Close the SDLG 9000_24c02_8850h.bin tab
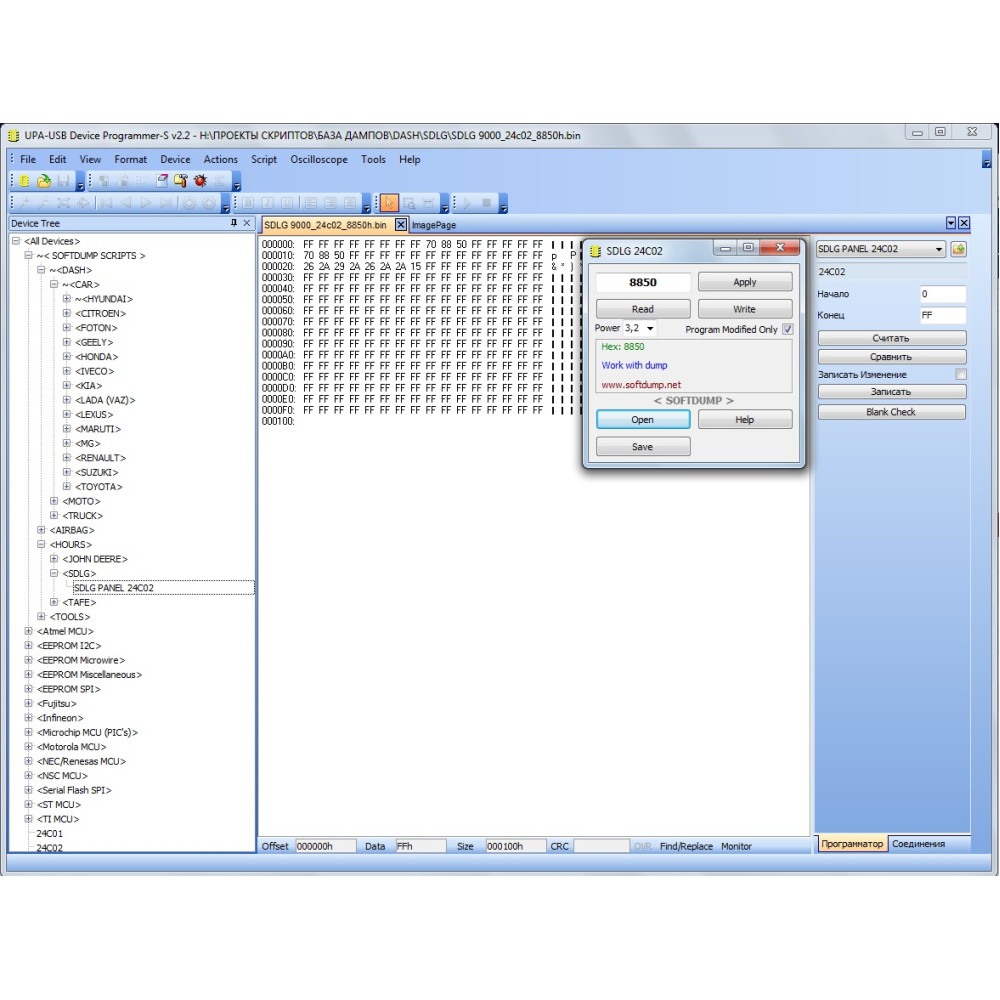Screen dimensions: 1000x1000 pos(401,224)
